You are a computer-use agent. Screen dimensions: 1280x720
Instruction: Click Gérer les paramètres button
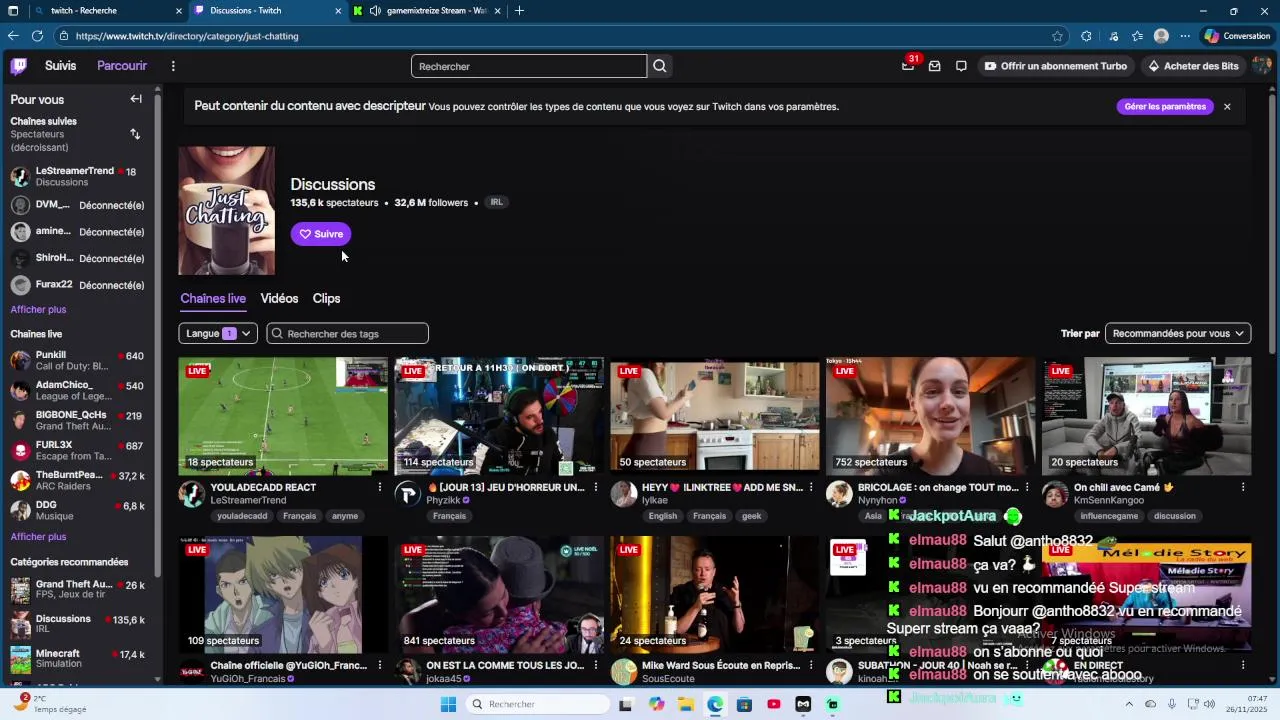pyautogui.click(x=1165, y=107)
